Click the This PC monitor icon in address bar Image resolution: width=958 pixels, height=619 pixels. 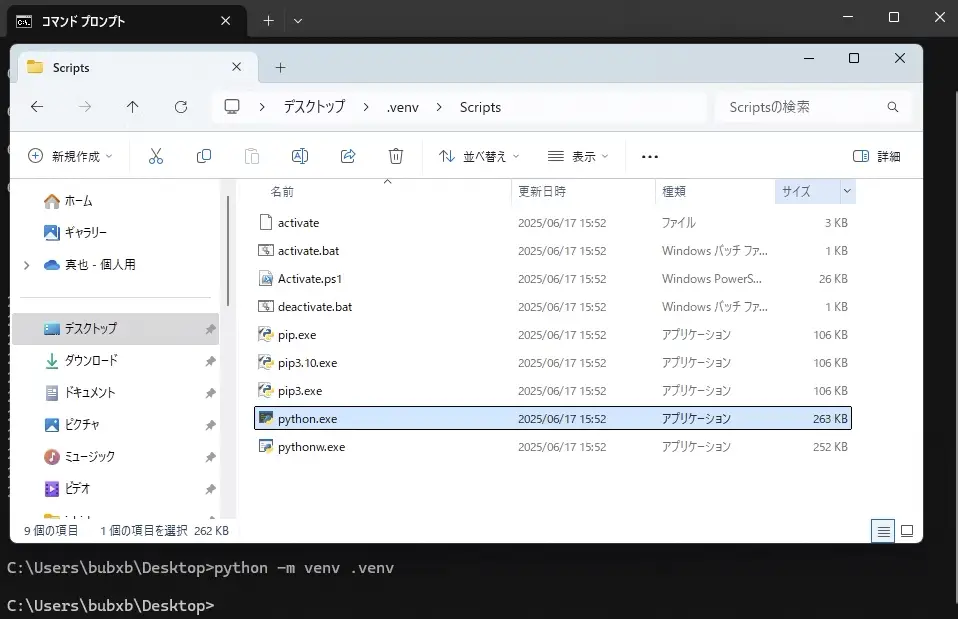pos(232,107)
